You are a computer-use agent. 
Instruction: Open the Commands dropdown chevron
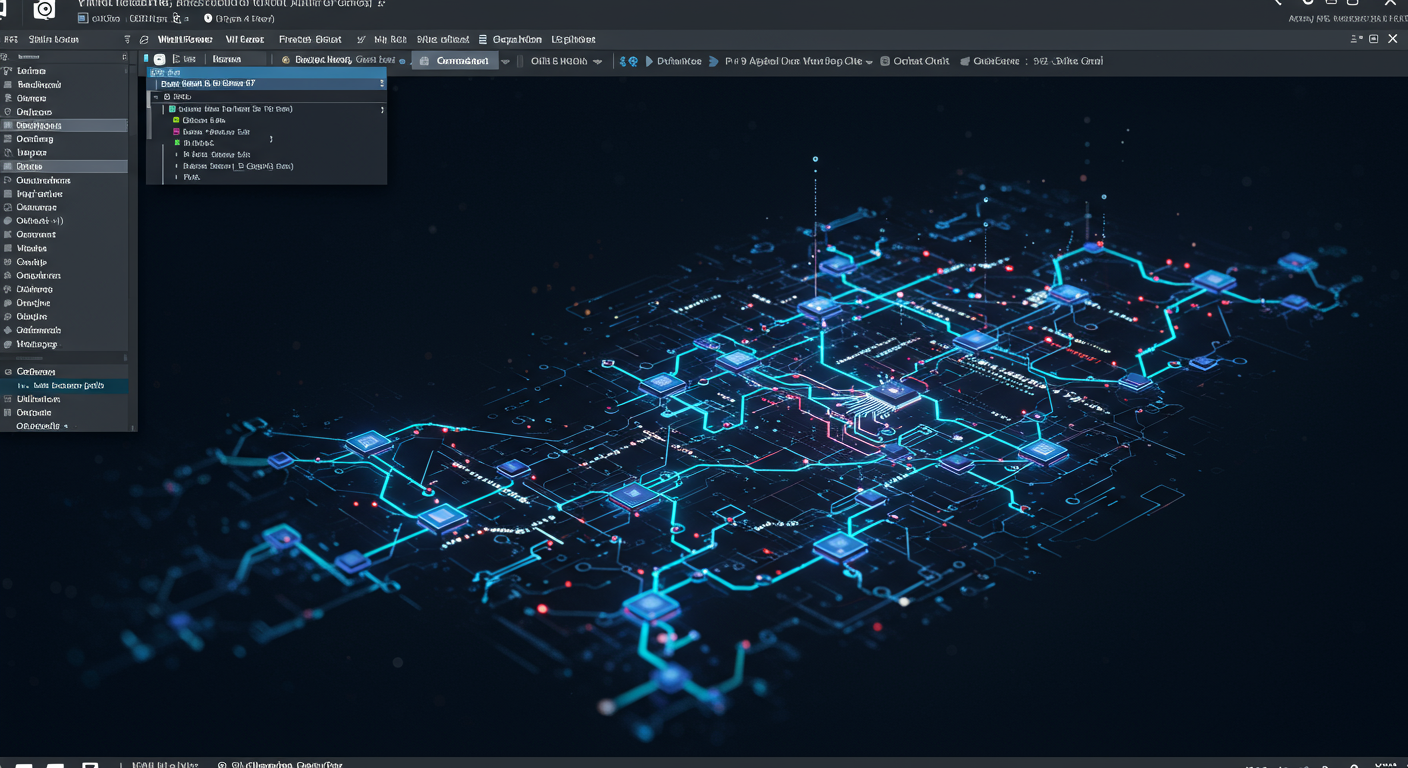click(x=506, y=60)
